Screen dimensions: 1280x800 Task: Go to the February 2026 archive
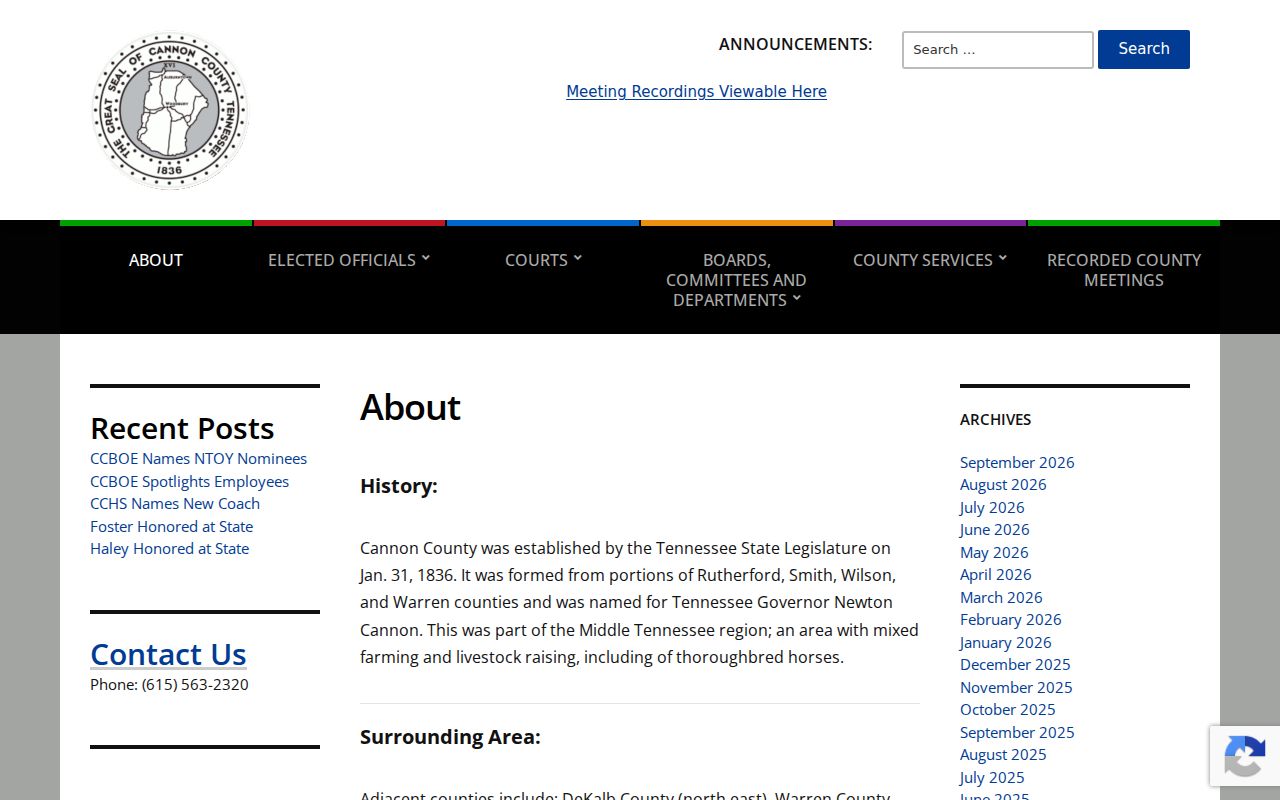coord(1010,620)
